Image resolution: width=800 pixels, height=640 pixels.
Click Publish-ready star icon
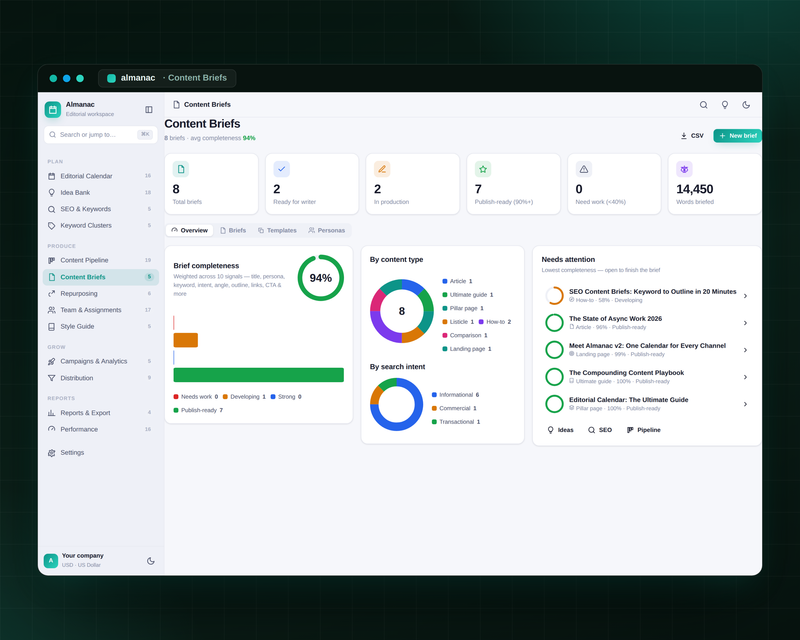tap(483, 169)
